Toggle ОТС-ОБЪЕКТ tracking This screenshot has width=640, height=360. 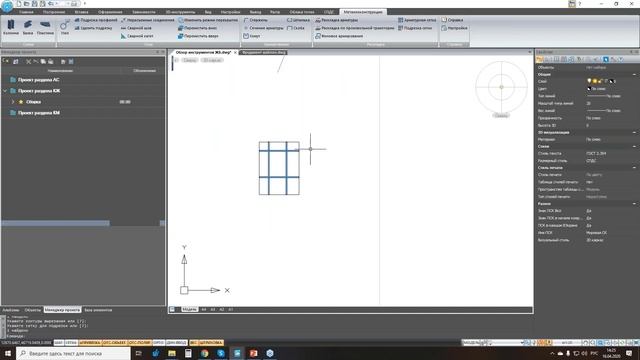pyautogui.click(x=115, y=343)
